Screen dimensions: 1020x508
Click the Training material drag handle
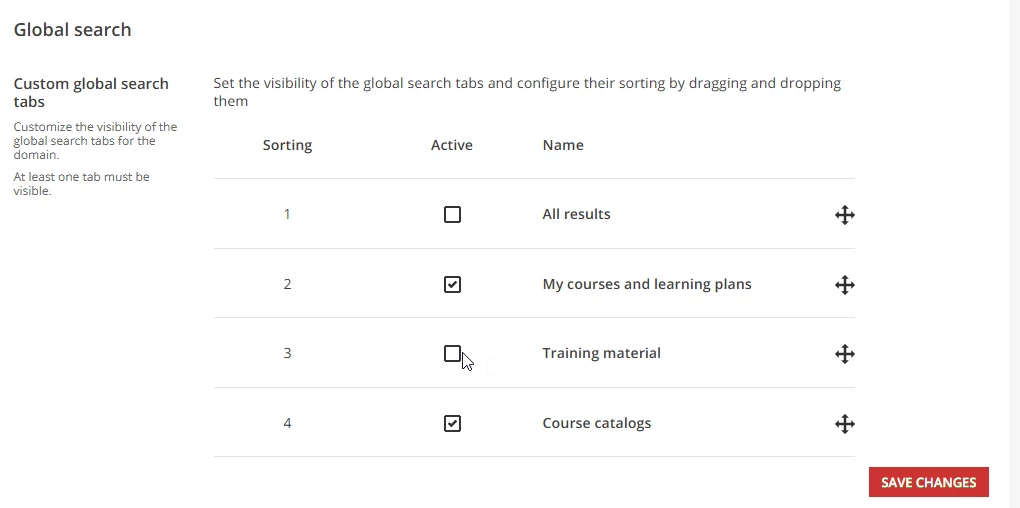tap(844, 354)
